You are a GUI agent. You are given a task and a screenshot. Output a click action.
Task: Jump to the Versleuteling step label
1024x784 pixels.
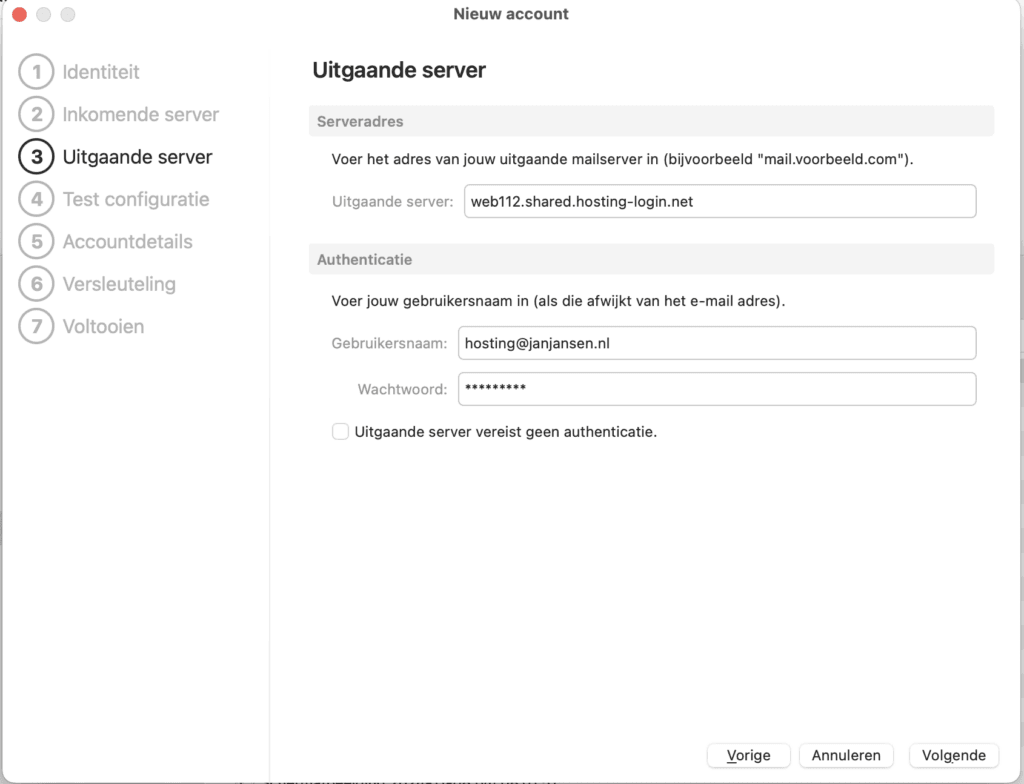[x=119, y=284]
